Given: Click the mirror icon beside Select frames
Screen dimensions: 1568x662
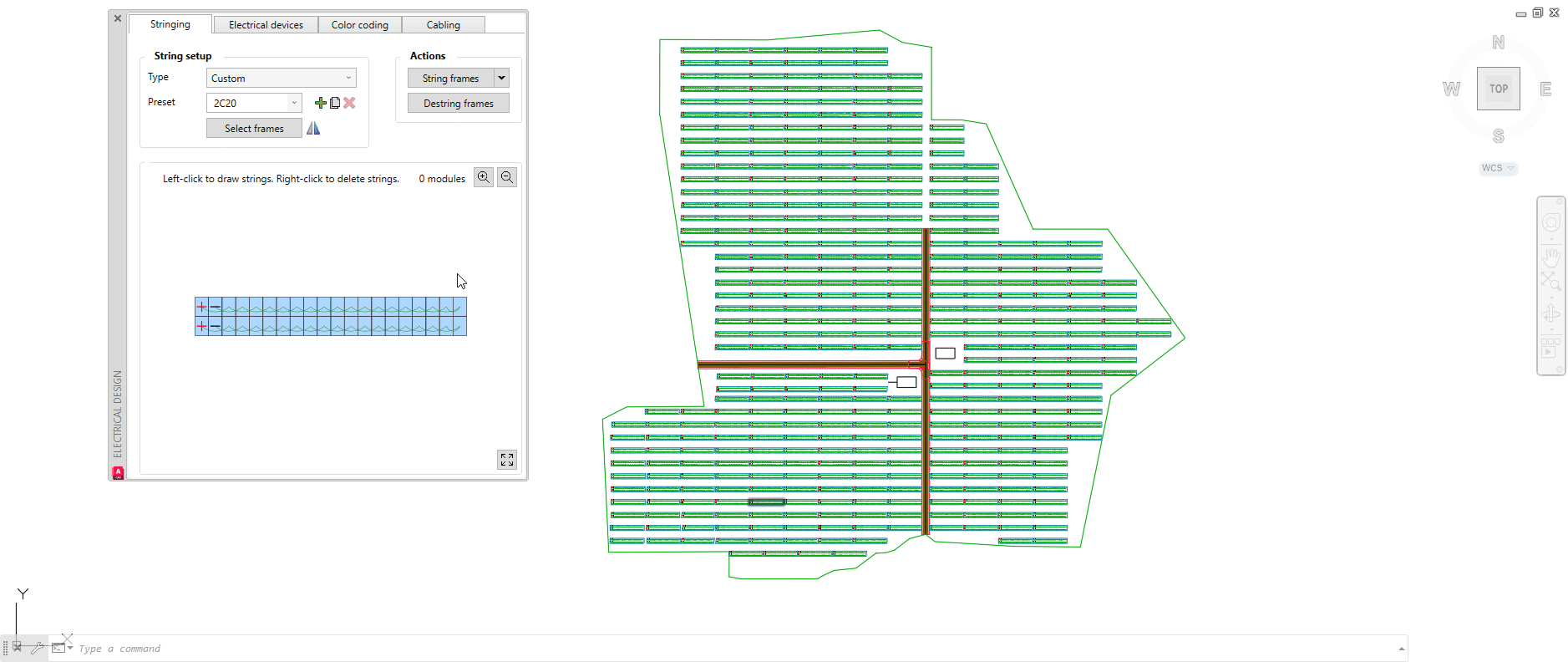Looking at the screenshot, I should click(x=313, y=128).
